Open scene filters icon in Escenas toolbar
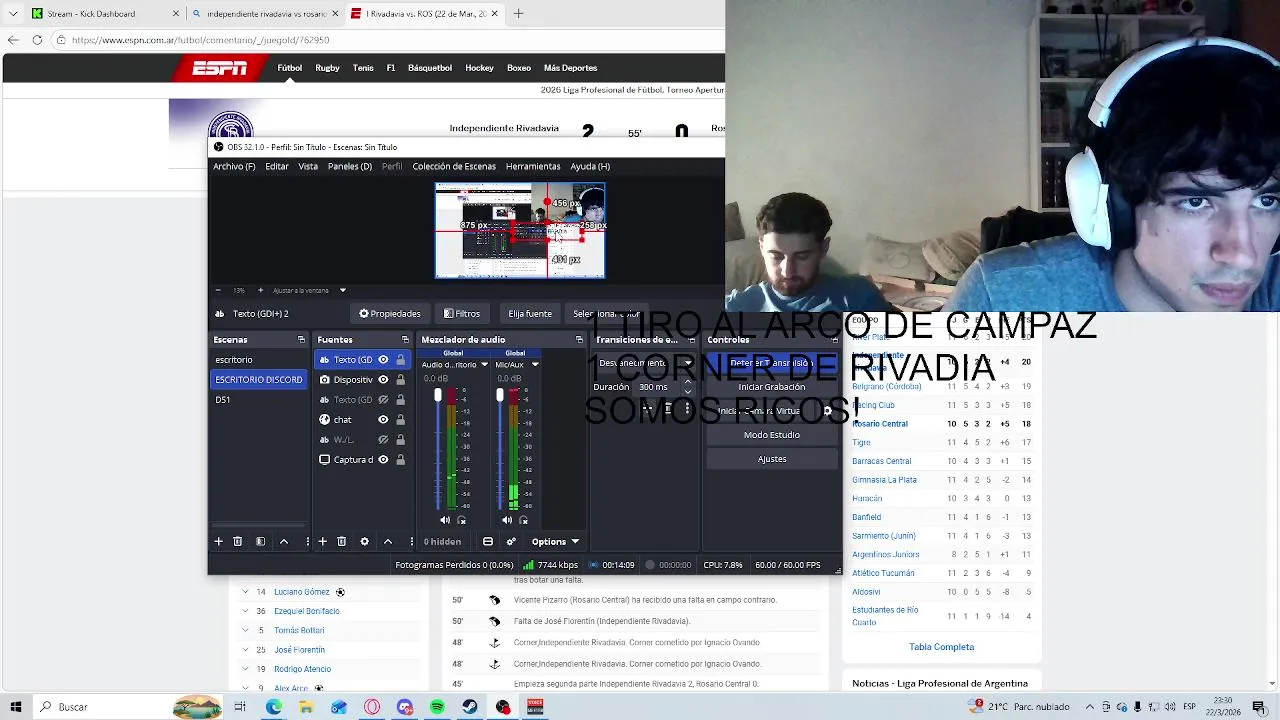Screen dimensions: 1280x720 pos(260,541)
